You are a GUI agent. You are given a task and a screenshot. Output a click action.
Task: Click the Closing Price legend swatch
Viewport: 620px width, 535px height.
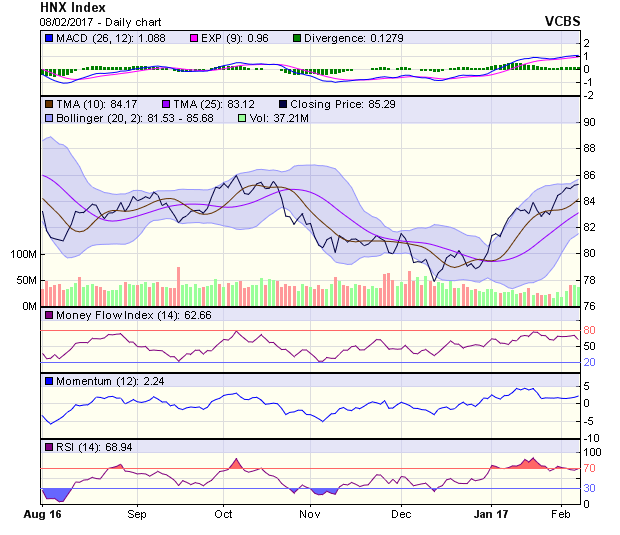(x=284, y=104)
